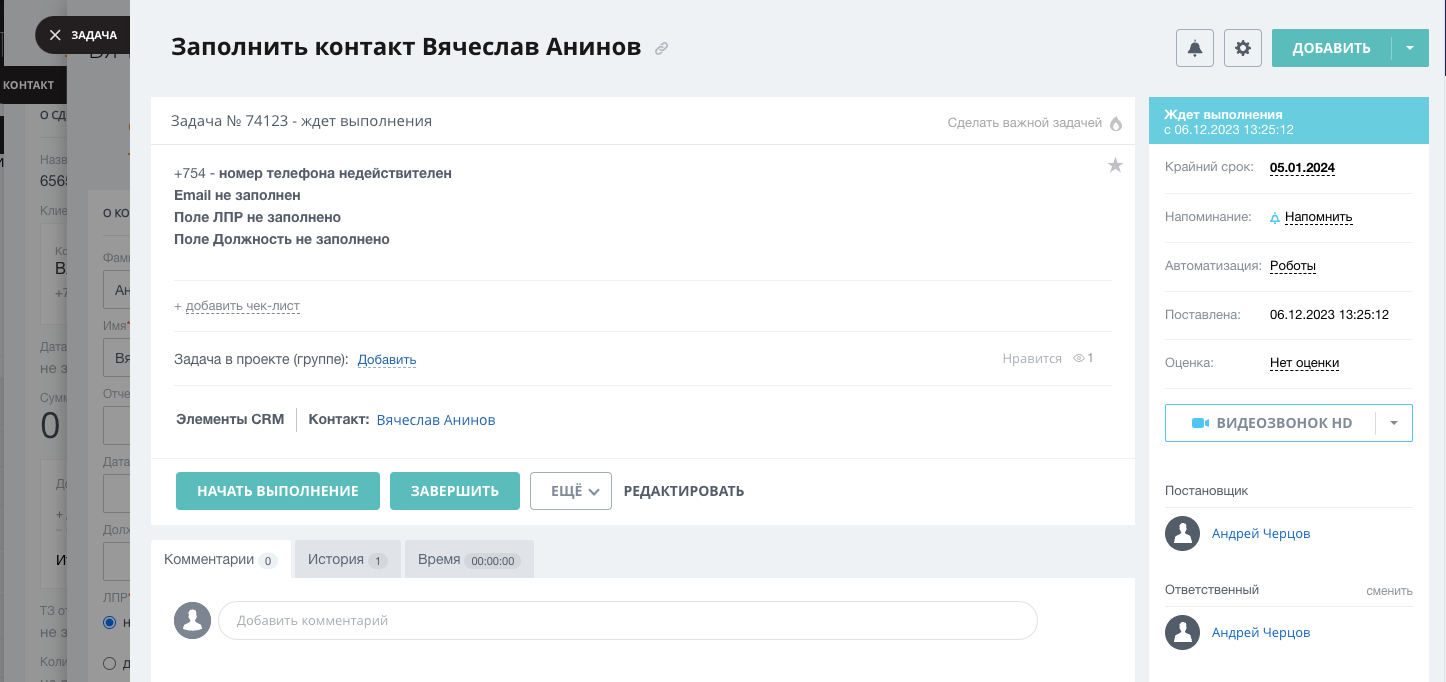Open contact link Вячеслав Анинов
The image size is (1446, 682).
[435, 420]
